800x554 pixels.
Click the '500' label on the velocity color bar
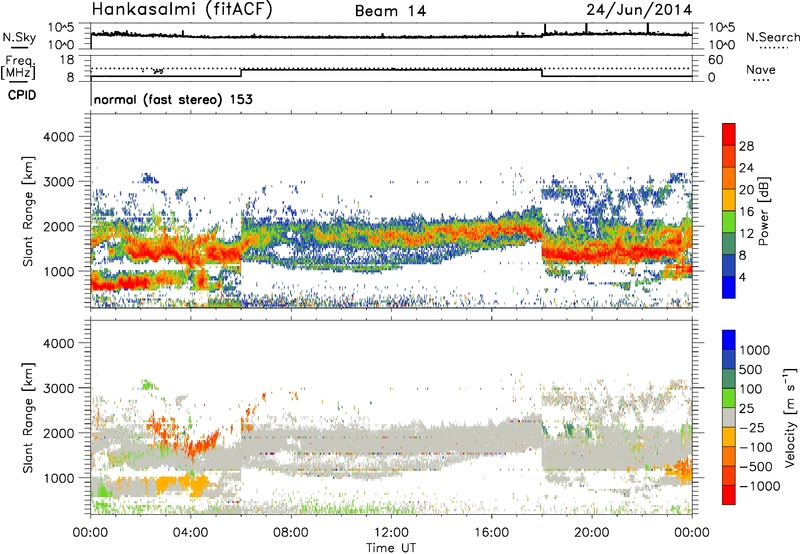[750, 370]
